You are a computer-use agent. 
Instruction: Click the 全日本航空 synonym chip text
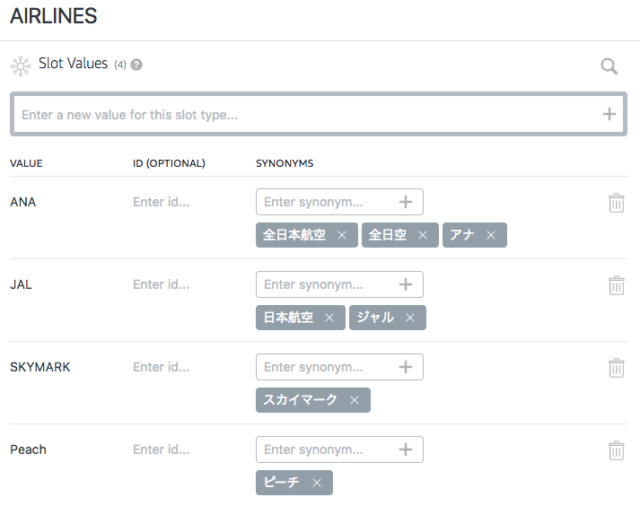tap(294, 235)
